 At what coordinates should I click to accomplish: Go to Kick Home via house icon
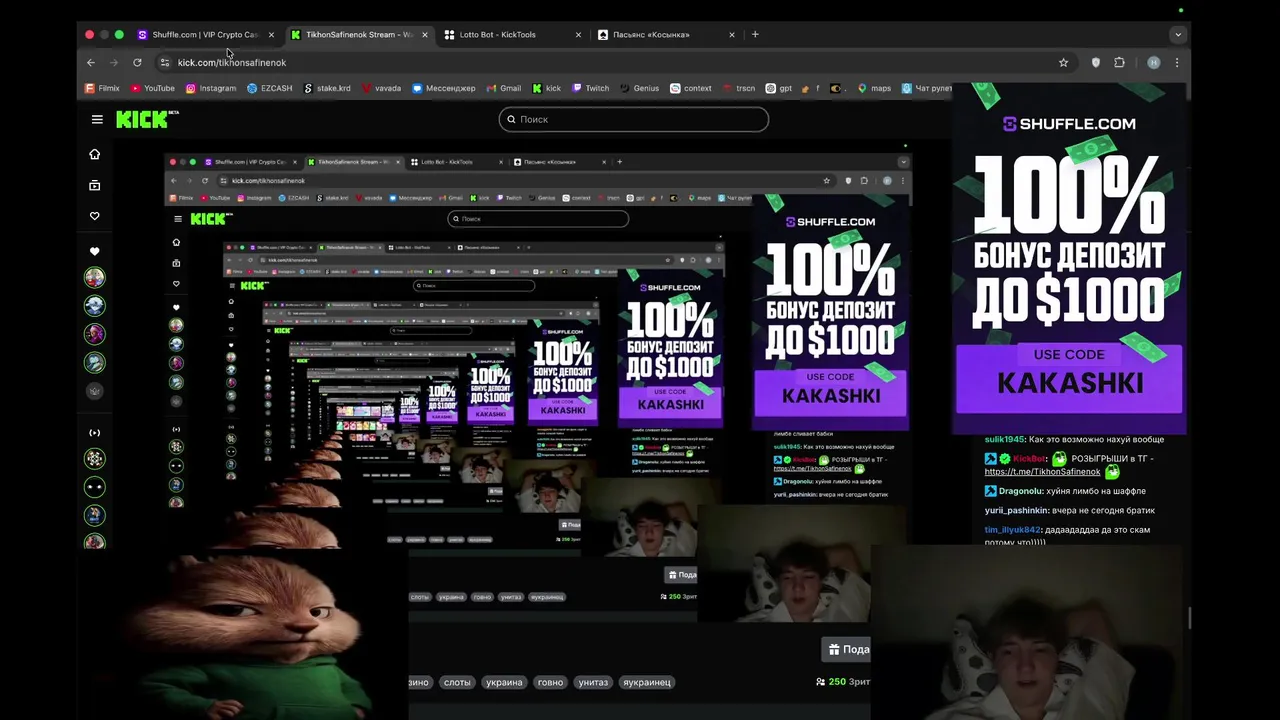(x=95, y=154)
